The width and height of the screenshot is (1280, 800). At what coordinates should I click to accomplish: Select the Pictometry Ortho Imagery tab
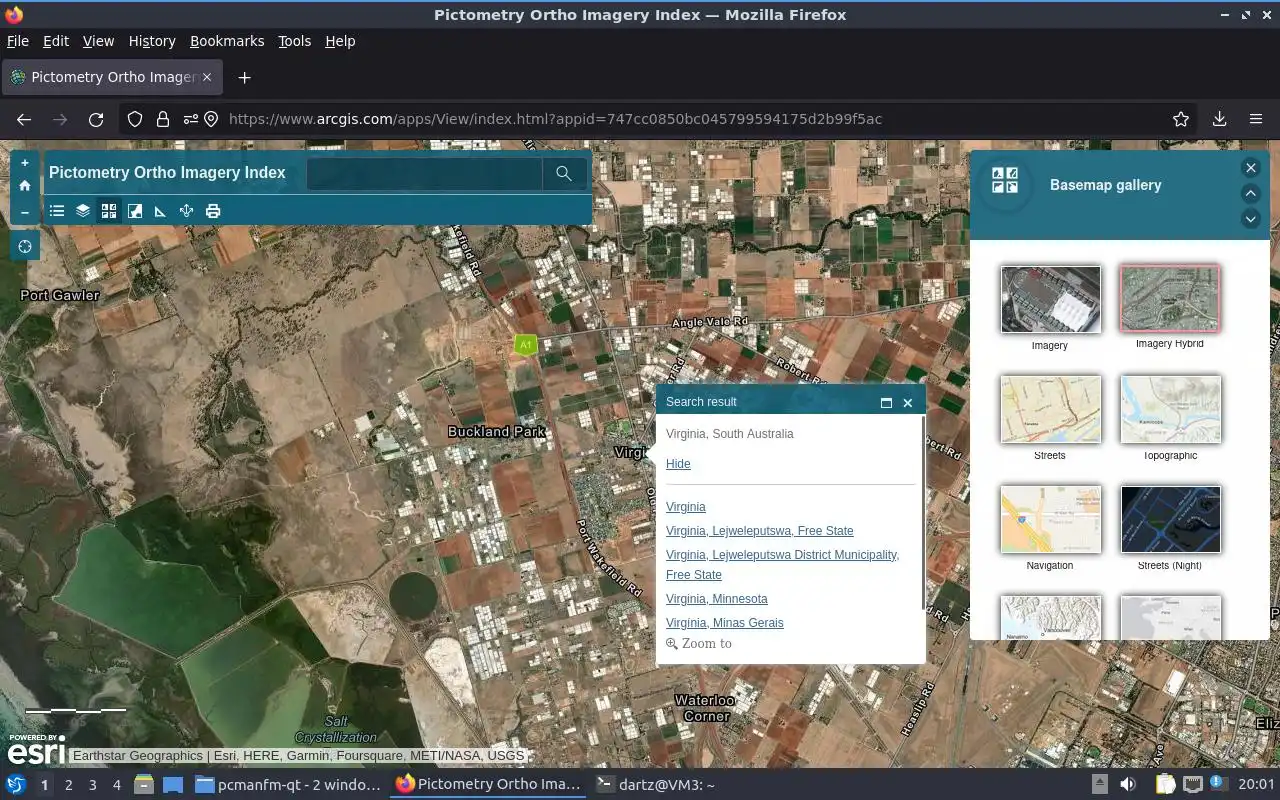tap(111, 77)
